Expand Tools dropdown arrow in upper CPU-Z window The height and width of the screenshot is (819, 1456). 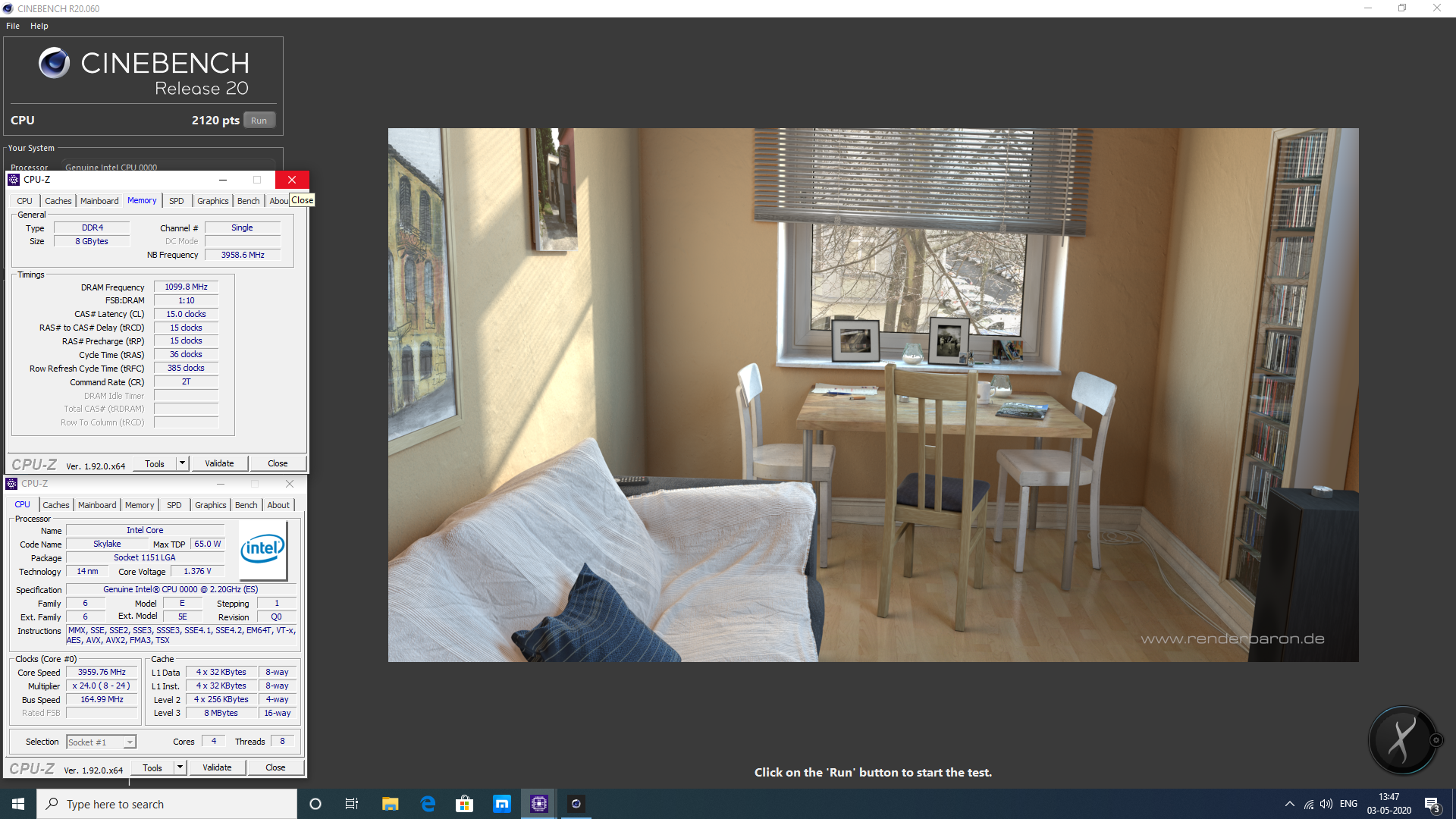point(182,463)
